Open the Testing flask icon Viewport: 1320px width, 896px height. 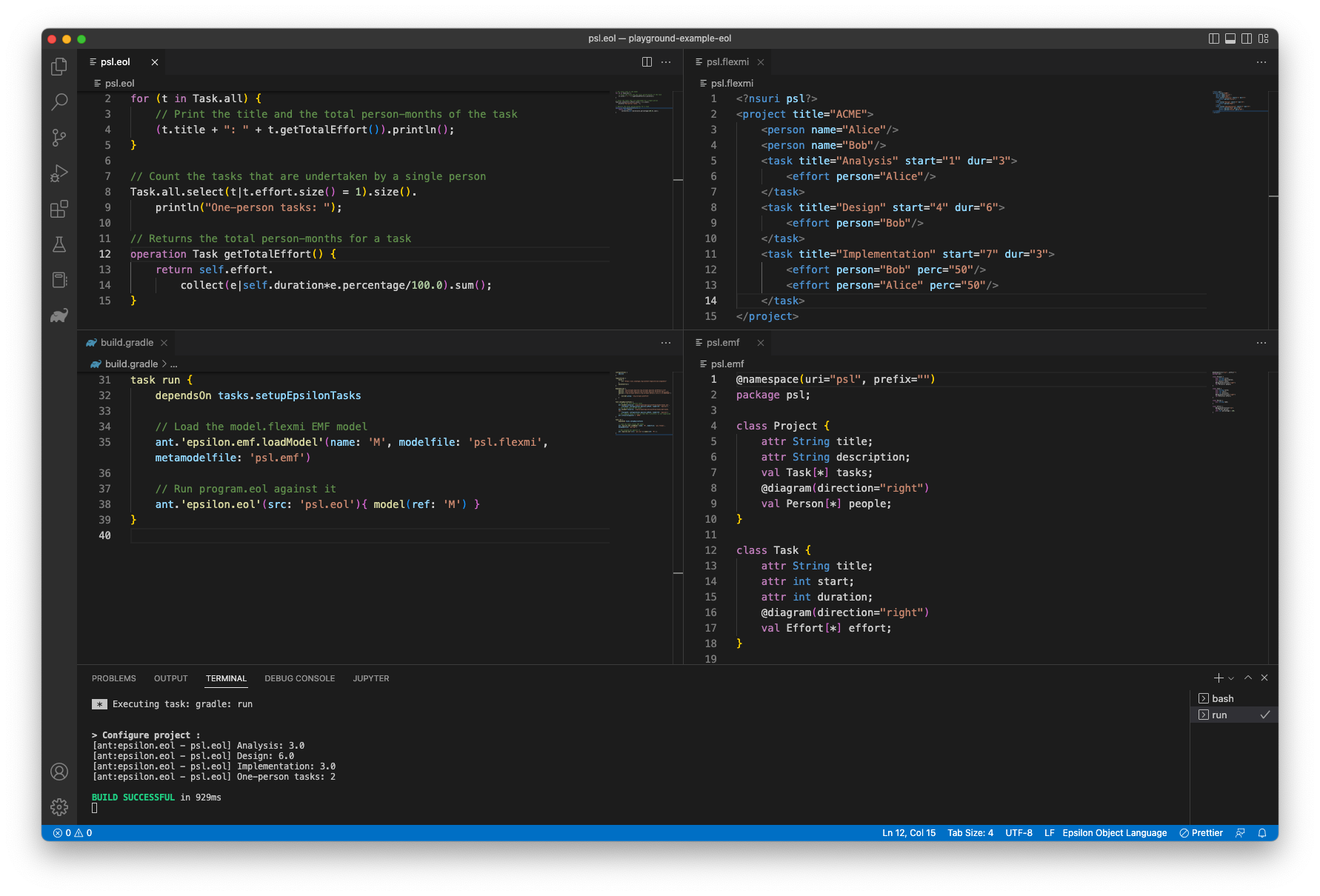click(x=59, y=244)
